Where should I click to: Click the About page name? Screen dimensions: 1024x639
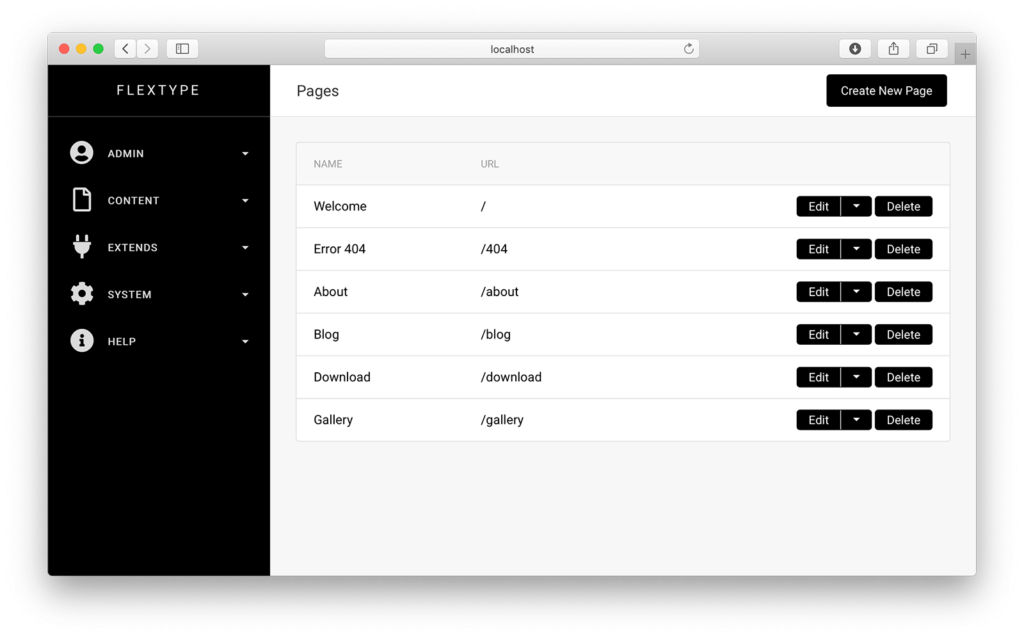pyautogui.click(x=330, y=292)
